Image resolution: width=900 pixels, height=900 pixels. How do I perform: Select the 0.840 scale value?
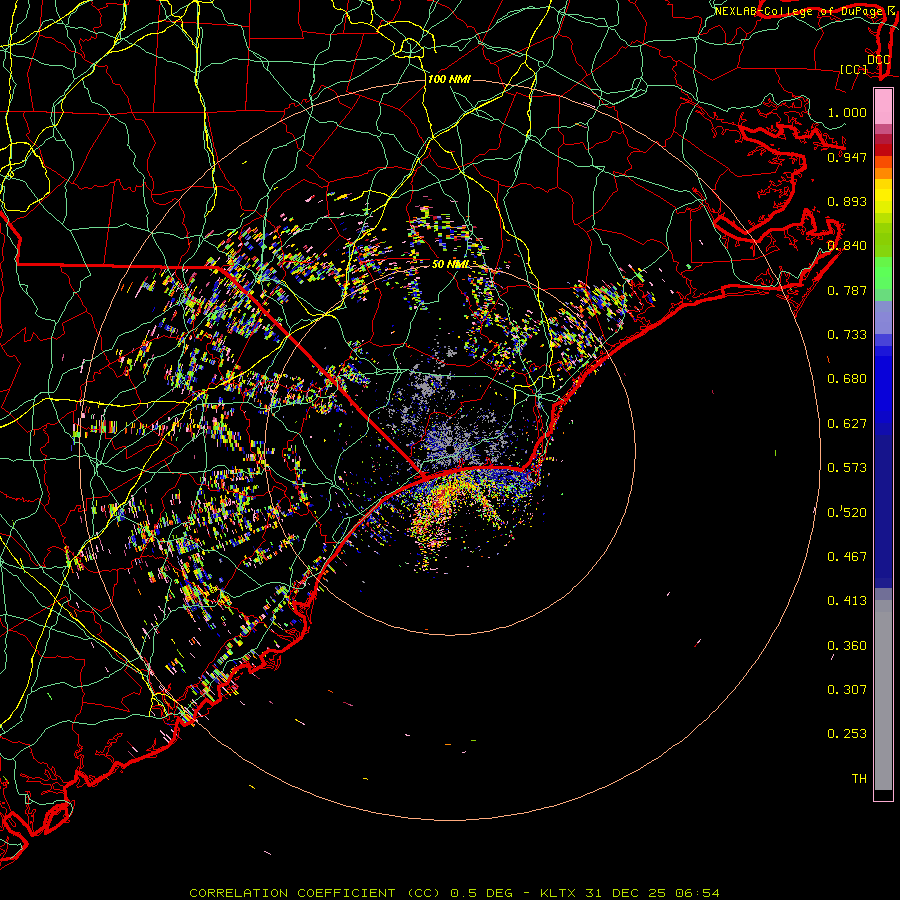(847, 246)
